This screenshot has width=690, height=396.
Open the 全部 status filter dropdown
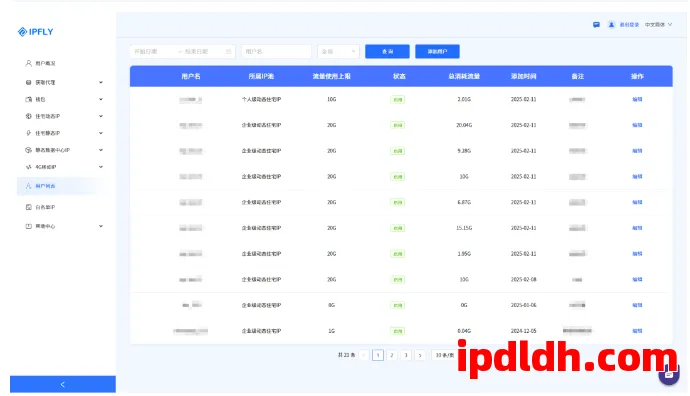(338, 51)
